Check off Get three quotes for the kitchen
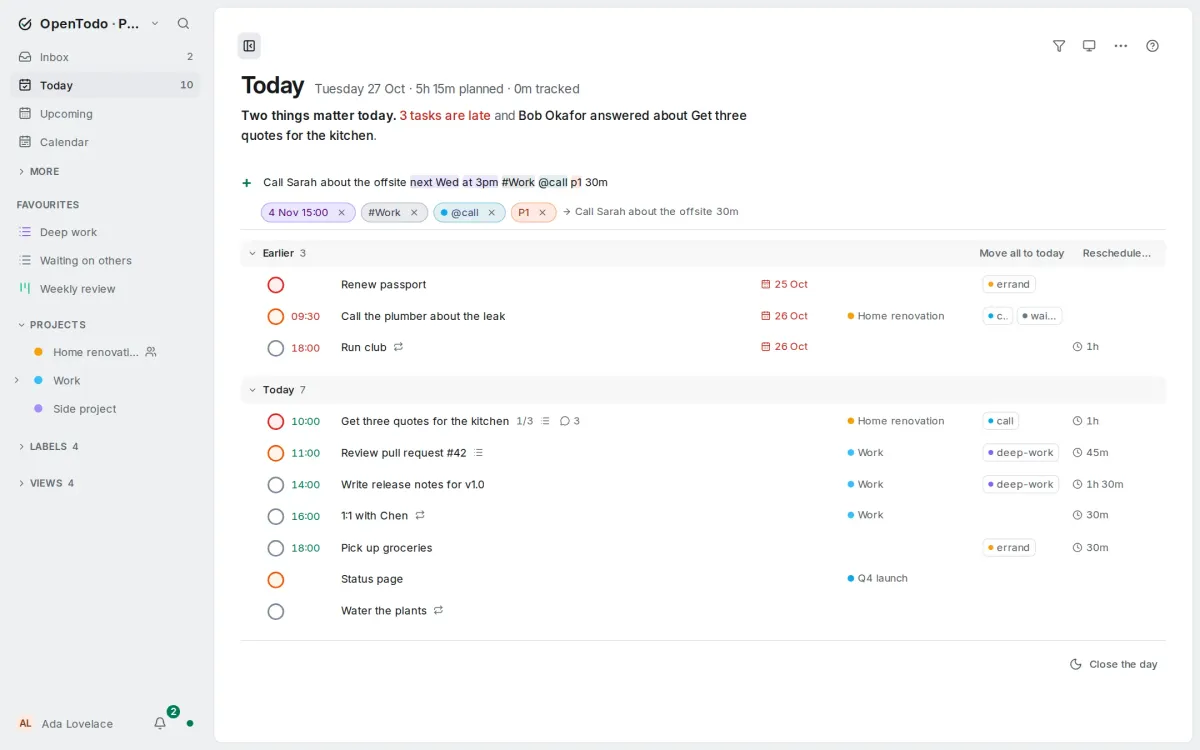The height and width of the screenshot is (750, 1200). [x=276, y=421]
